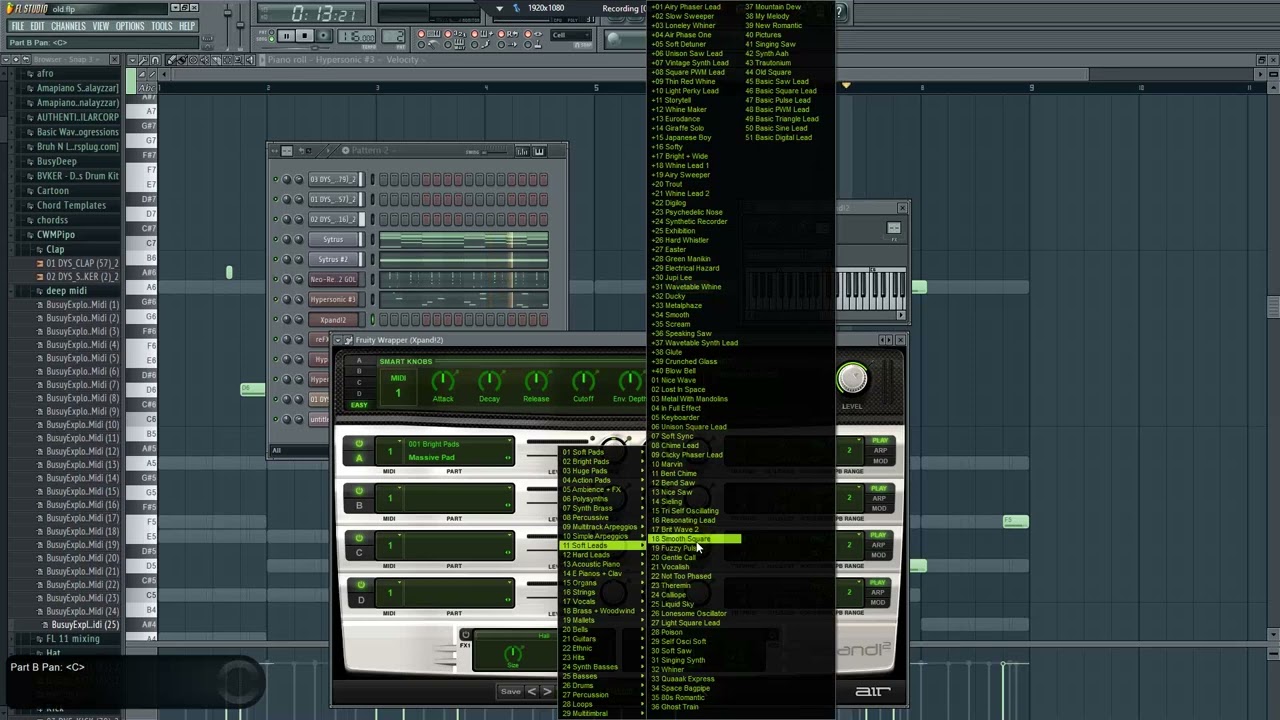Enable MOD for Part B
This screenshot has height=720, width=1280.
[x=880, y=508]
